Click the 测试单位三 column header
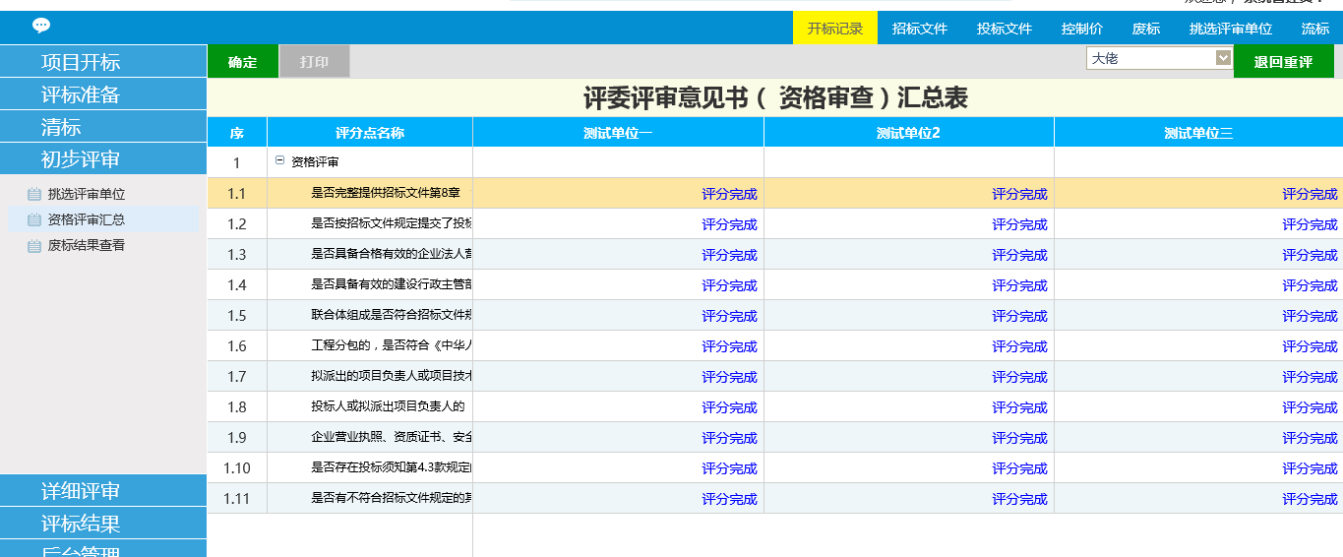 [x=1198, y=133]
